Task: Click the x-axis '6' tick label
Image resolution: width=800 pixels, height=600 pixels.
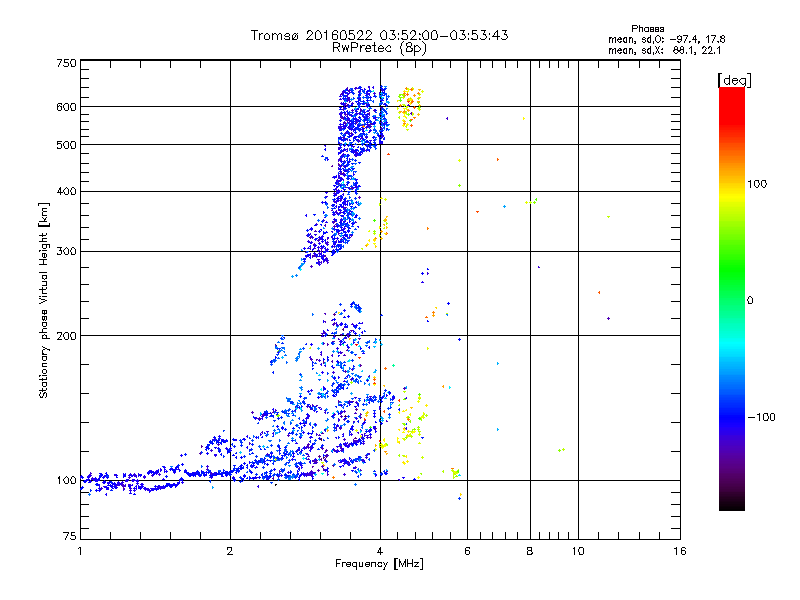Action: point(467,551)
